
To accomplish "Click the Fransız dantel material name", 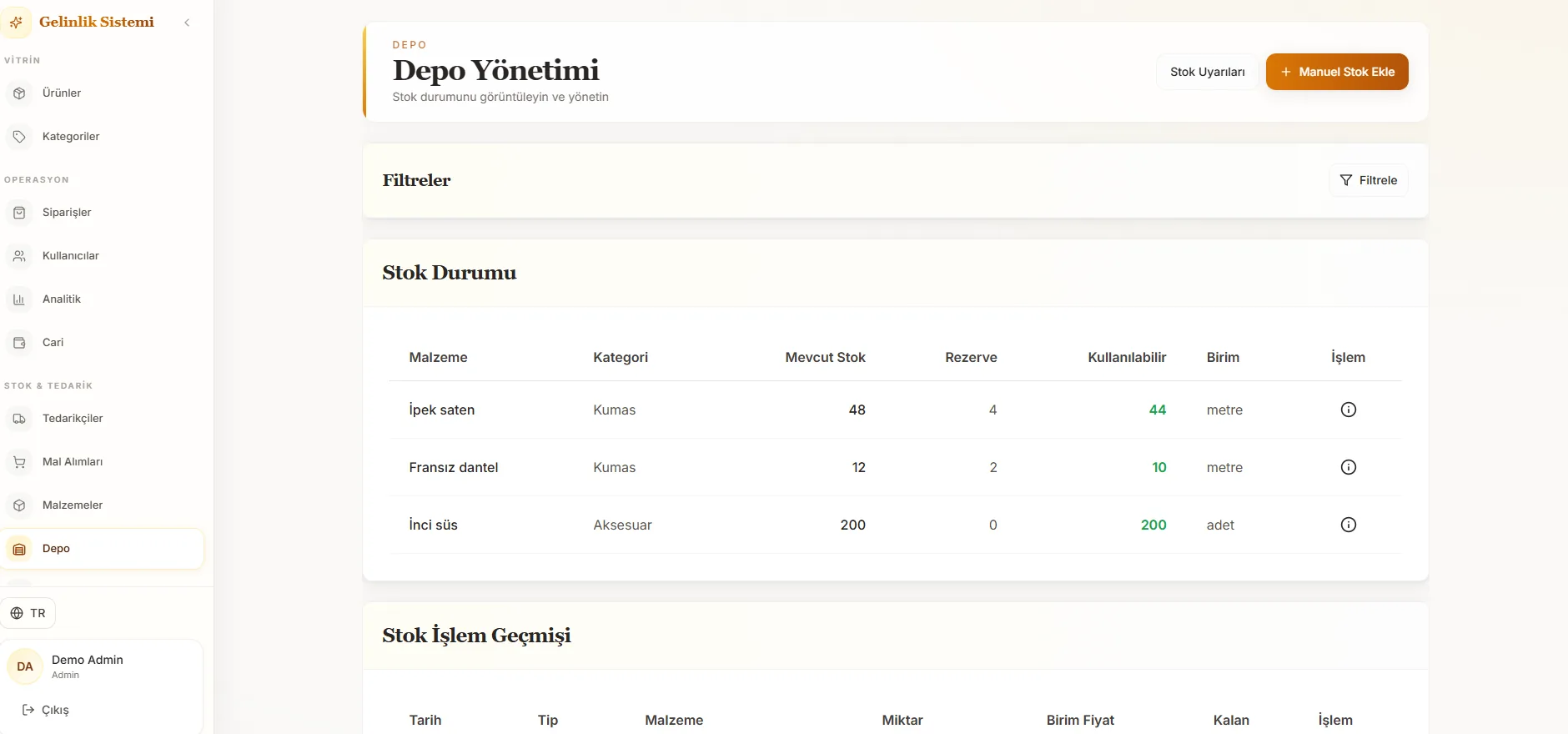I will click(x=453, y=467).
